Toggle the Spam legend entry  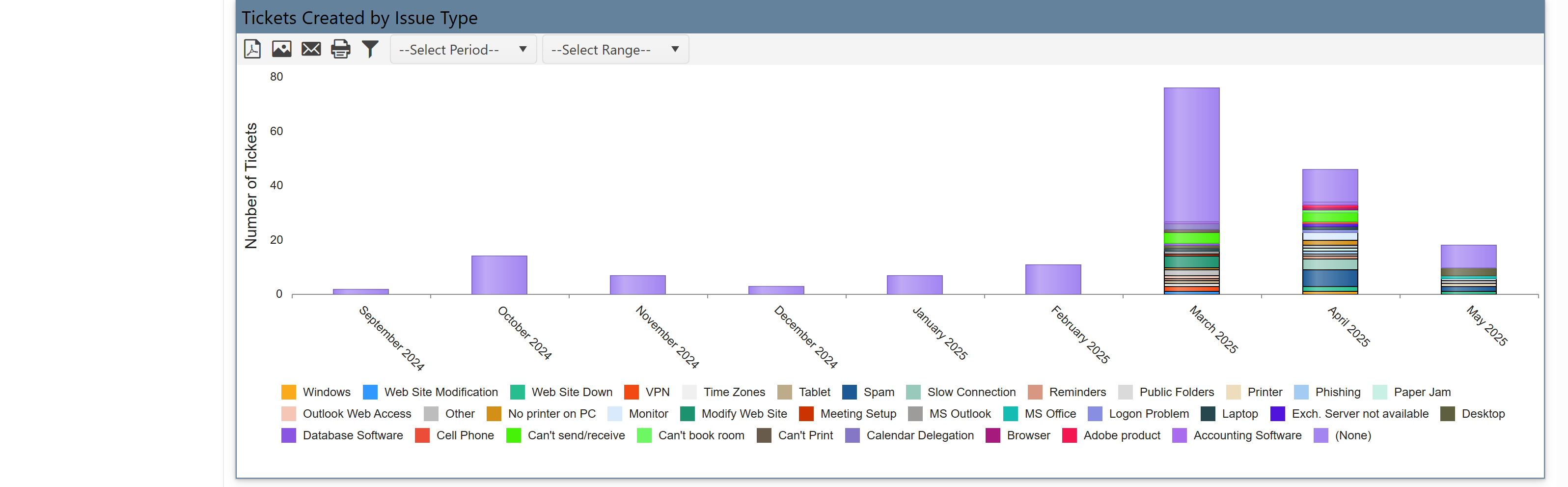874,392
